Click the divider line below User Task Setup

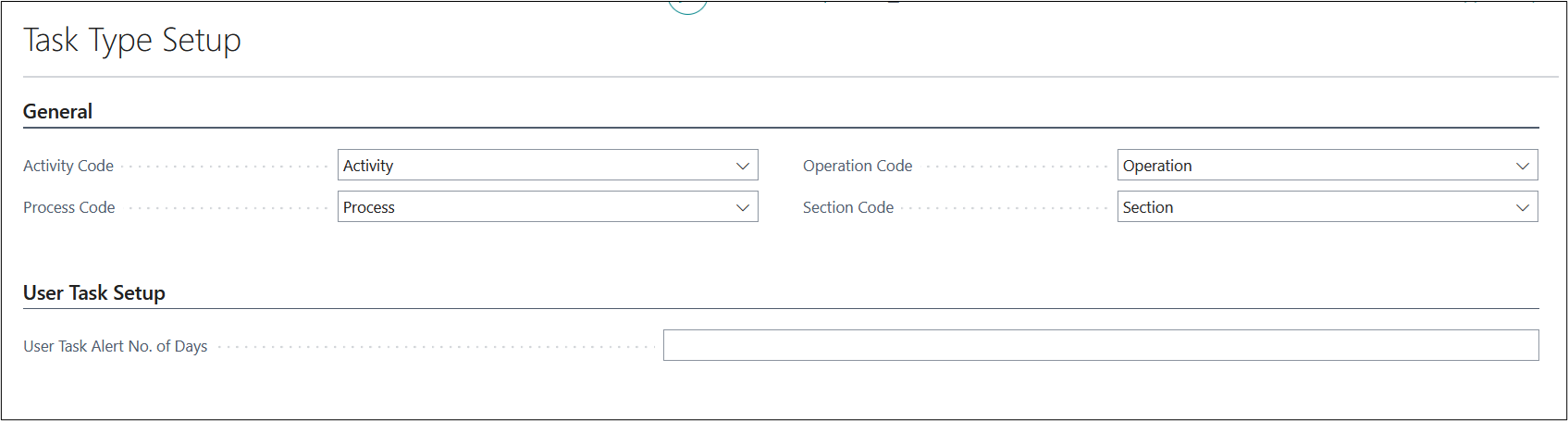(781, 309)
